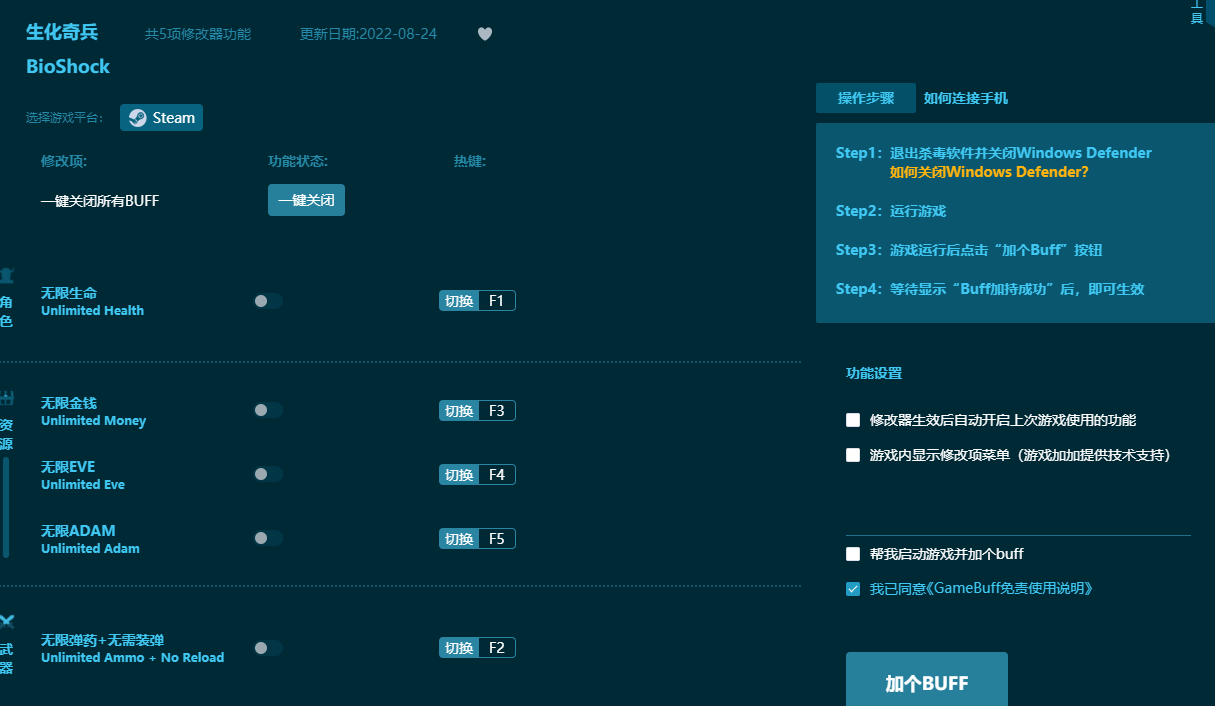Enable the Unlimited Money switch
1215x706 pixels.
pos(268,410)
